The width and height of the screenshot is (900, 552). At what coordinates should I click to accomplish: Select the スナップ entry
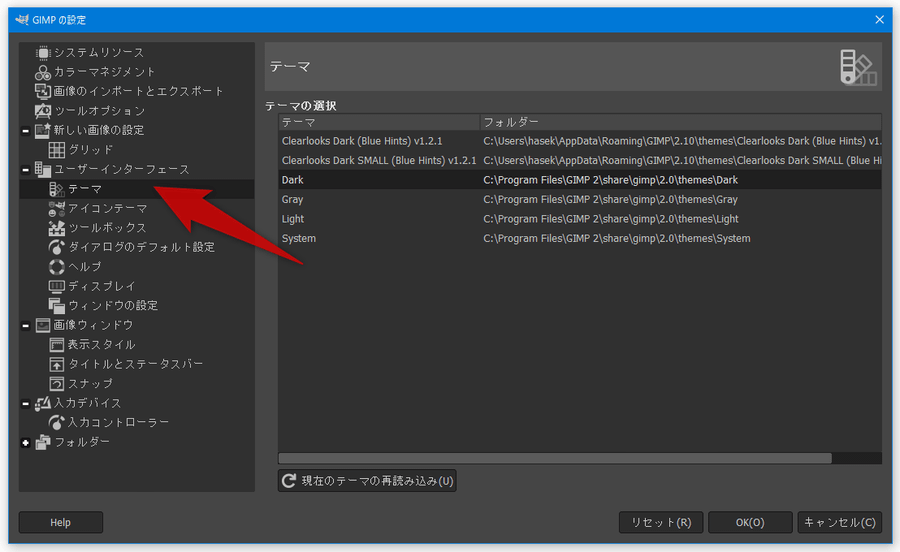[91, 384]
